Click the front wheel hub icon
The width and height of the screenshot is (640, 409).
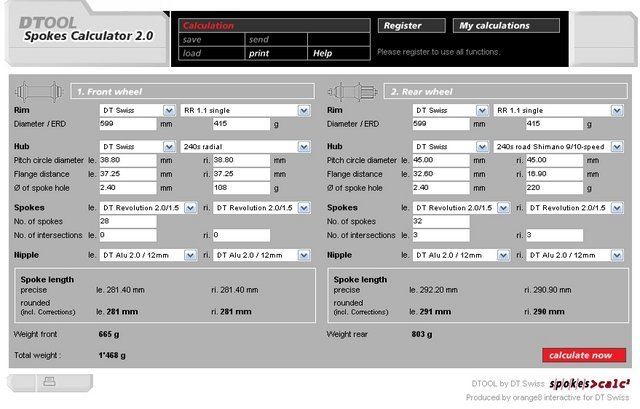(39, 91)
